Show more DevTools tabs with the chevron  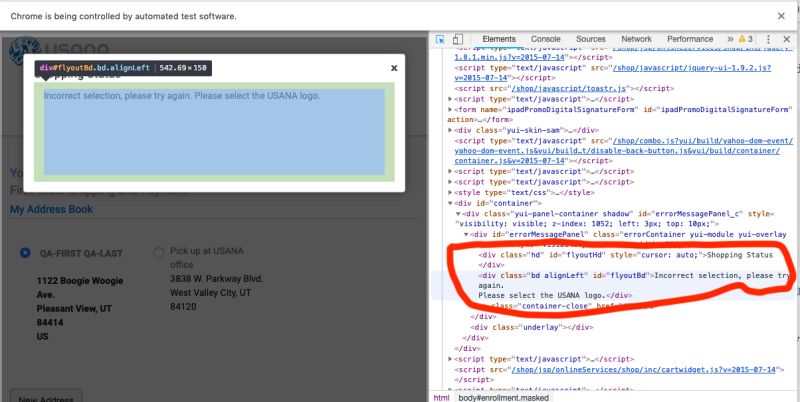pyautogui.click(x=730, y=39)
